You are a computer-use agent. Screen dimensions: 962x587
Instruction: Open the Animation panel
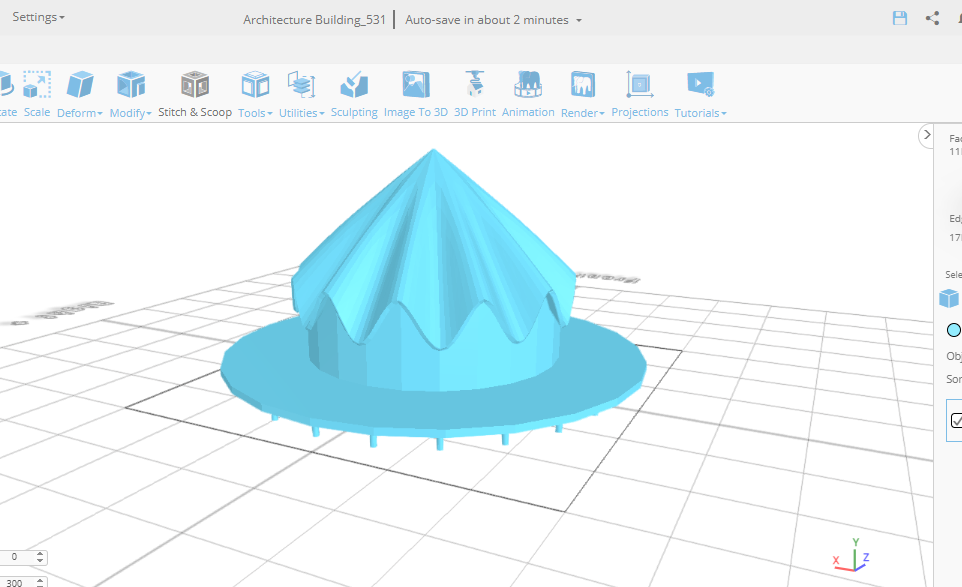pos(528,95)
